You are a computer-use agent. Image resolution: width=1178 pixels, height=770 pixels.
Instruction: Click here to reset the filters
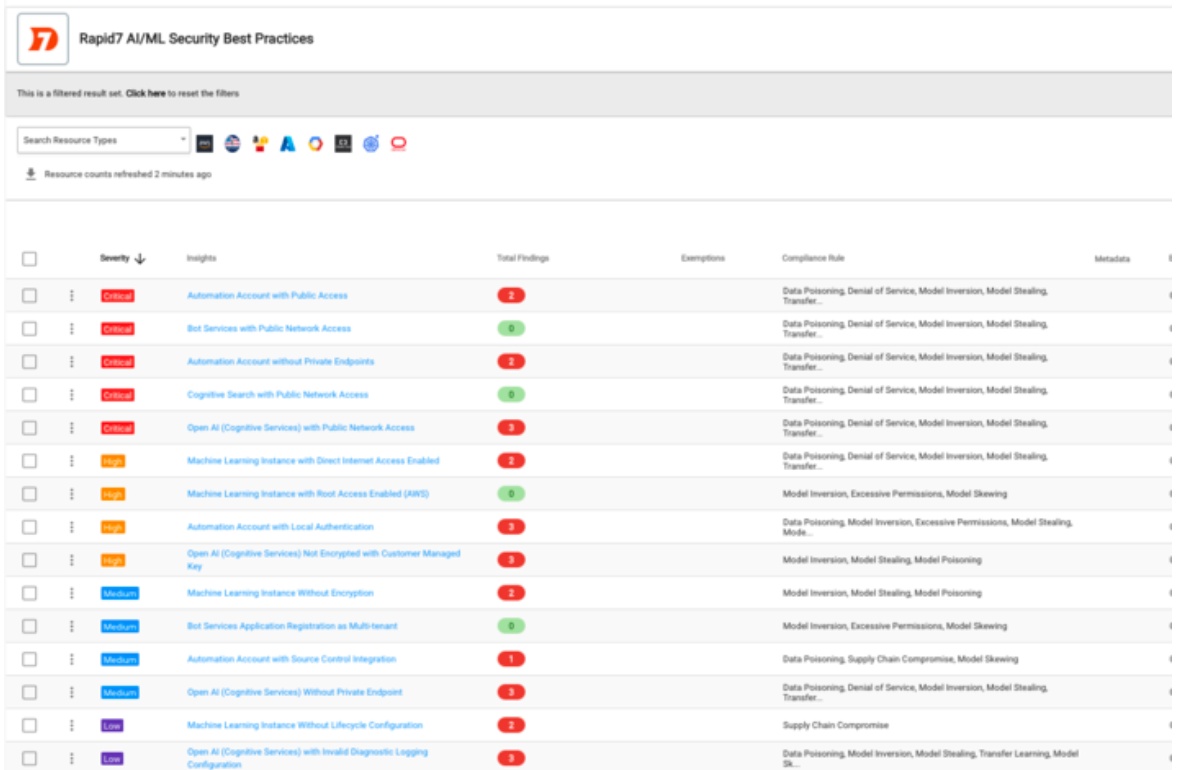coord(145,94)
